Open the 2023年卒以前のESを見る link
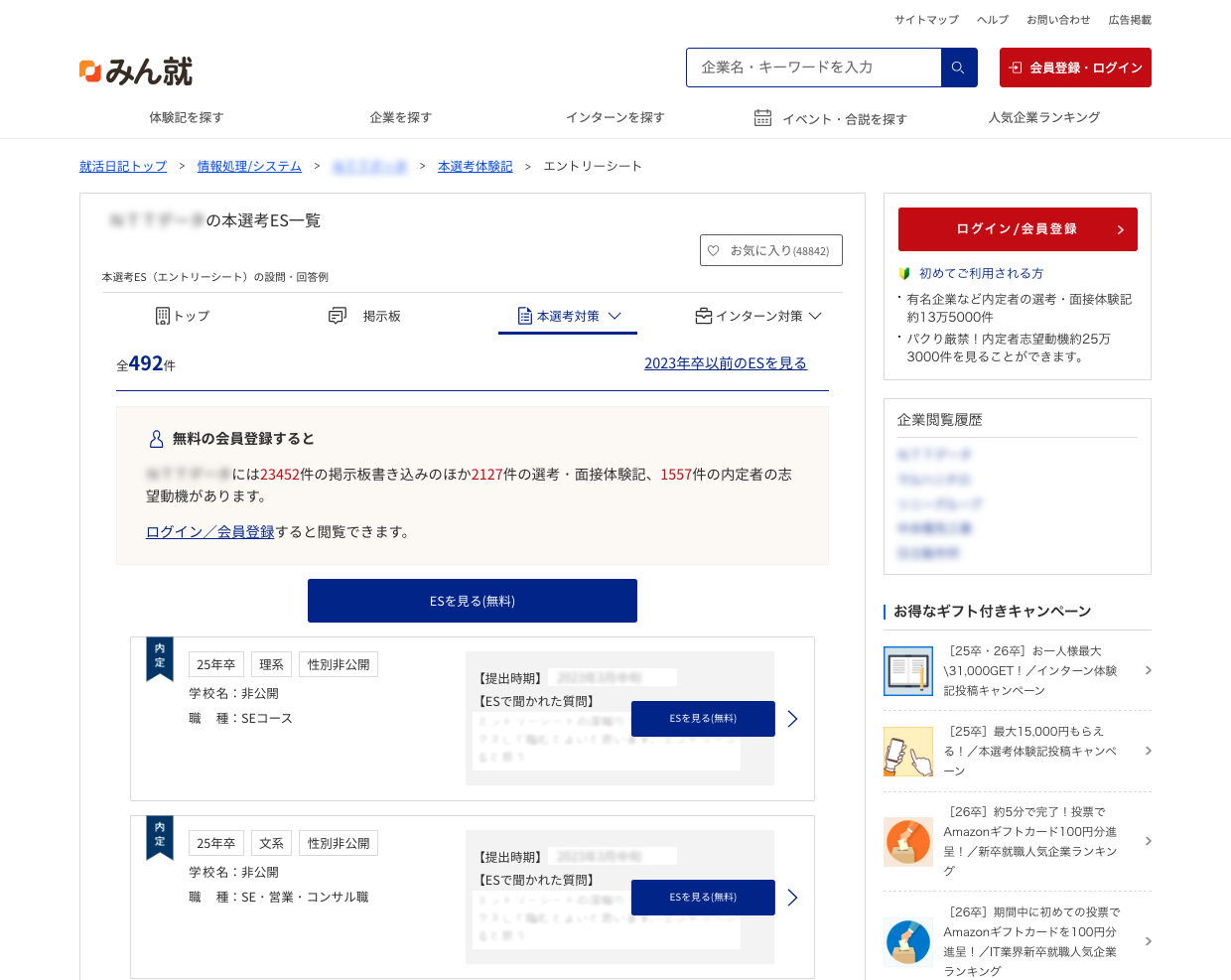The image size is (1231, 980). pyautogui.click(x=726, y=363)
